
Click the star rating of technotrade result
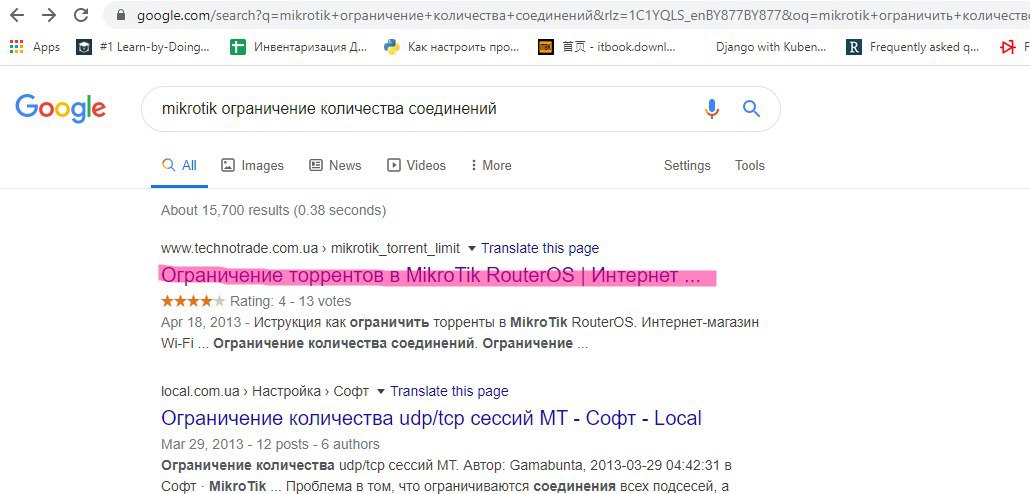(x=193, y=302)
